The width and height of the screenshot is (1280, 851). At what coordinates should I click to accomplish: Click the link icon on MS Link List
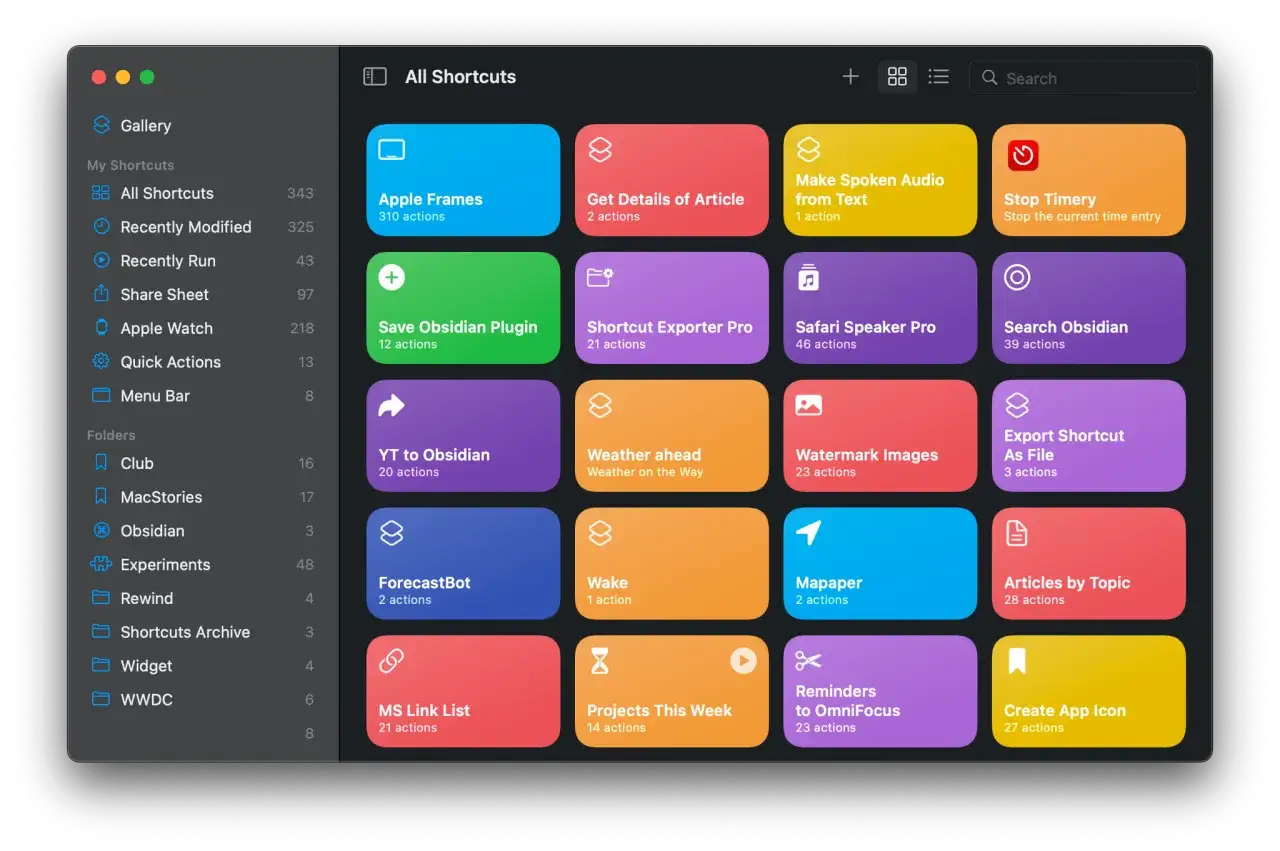391,661
